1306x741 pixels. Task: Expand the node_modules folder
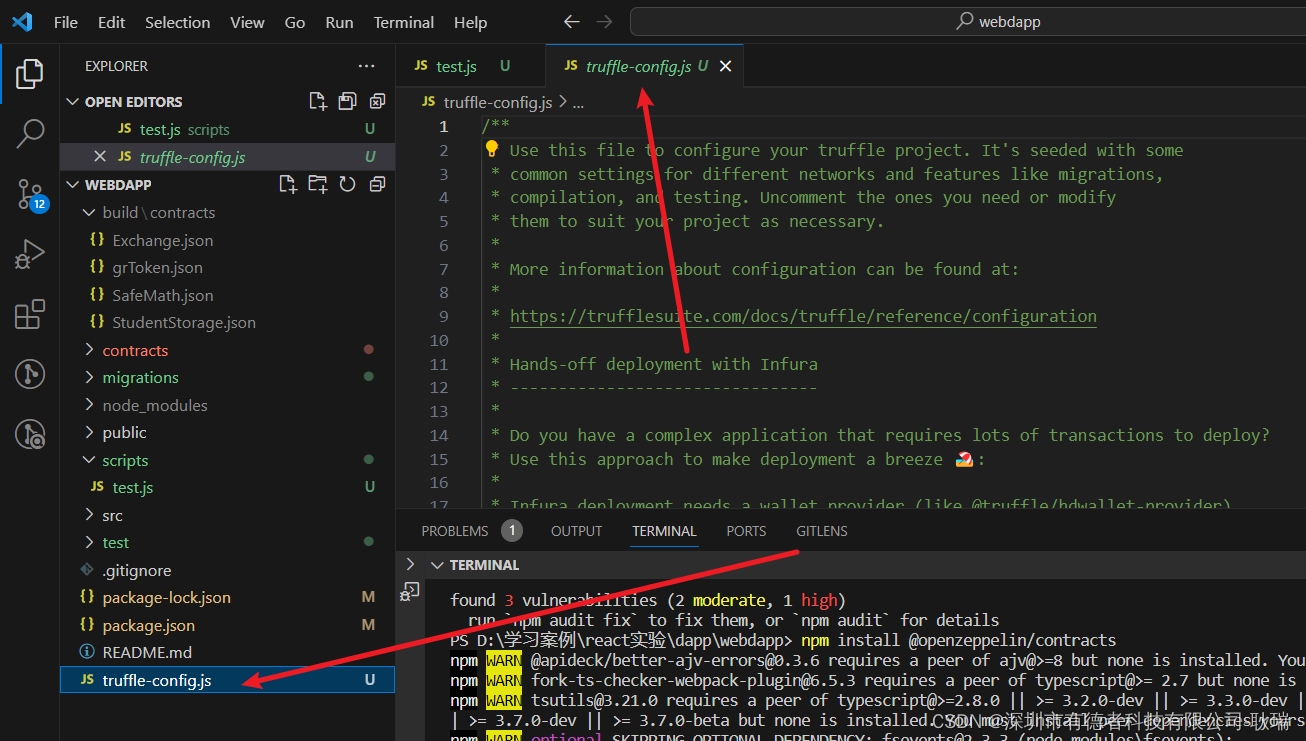click(x=89, y=405)
